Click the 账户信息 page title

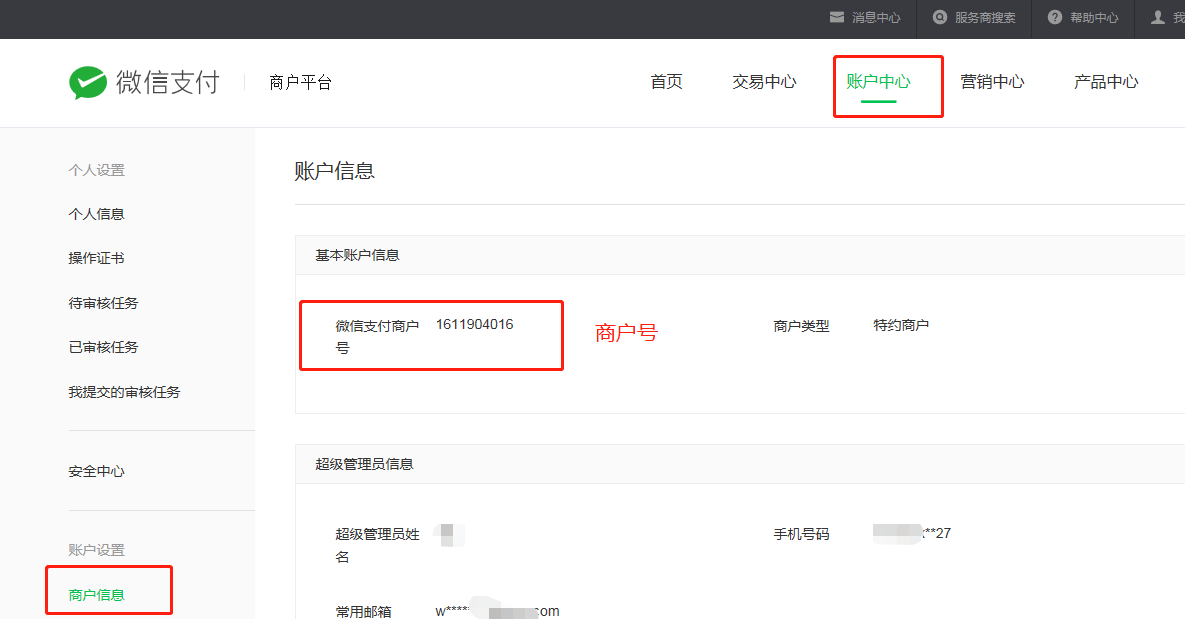click(334, 171)
